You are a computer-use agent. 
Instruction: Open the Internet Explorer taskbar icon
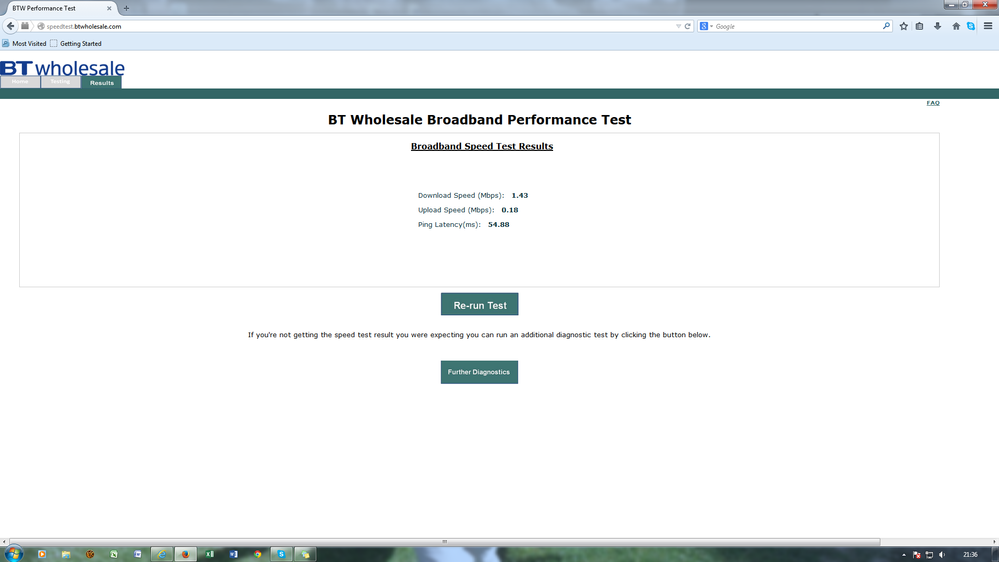click(x=161, y=554)
